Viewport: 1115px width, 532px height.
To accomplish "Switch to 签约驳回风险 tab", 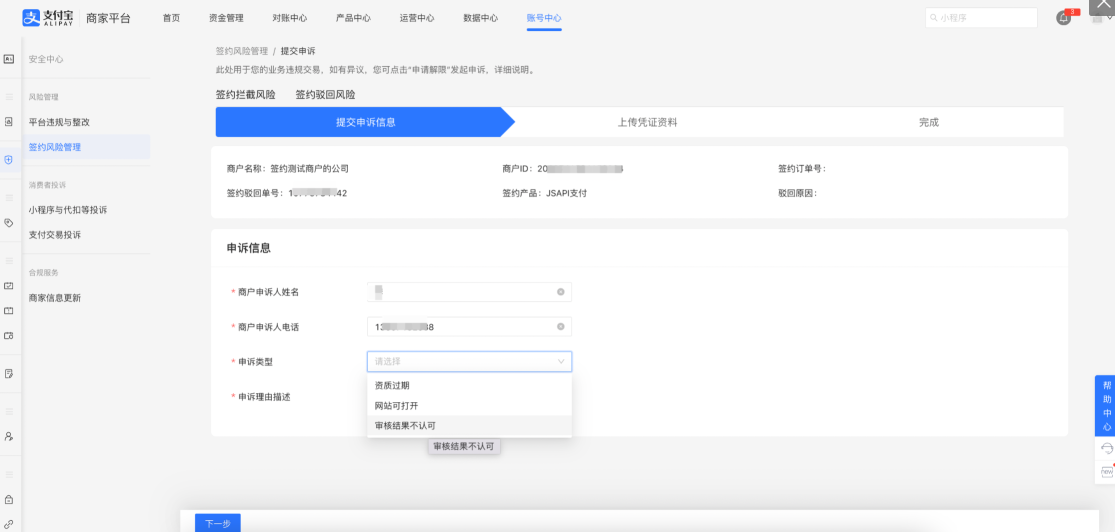I will [325, 95].
